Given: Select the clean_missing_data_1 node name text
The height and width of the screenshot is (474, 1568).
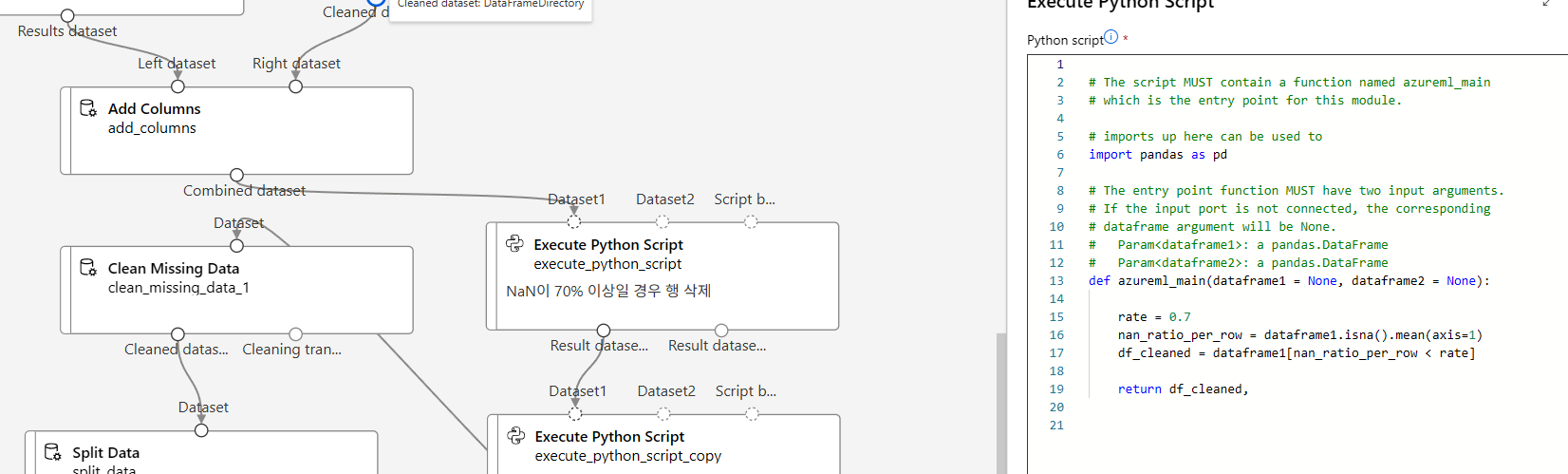Looking at the screenshot, I should coord(178,288).
